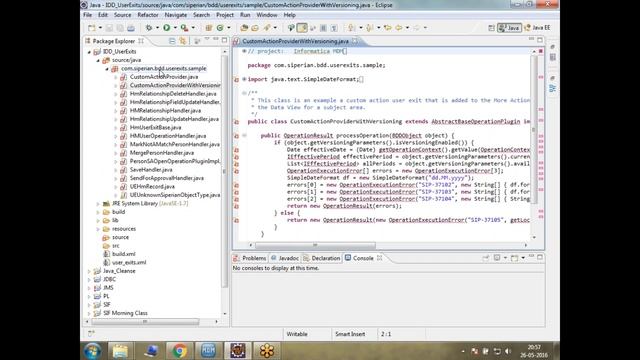640x360 pixels.
Task: Open Windows Start menu
Action: pos(92,351)
